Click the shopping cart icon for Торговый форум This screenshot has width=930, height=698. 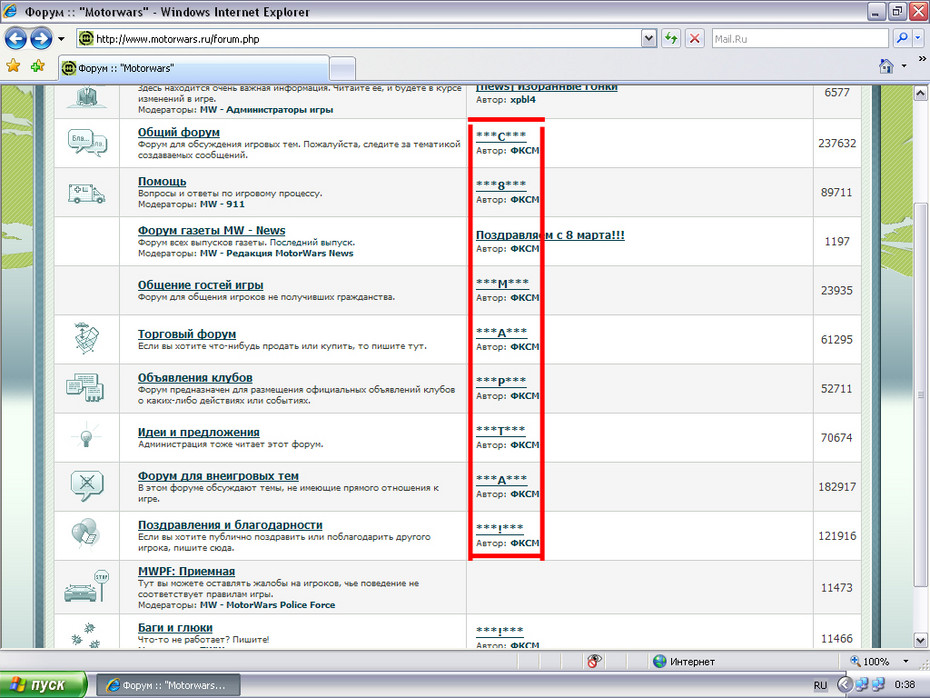[87, 339]
